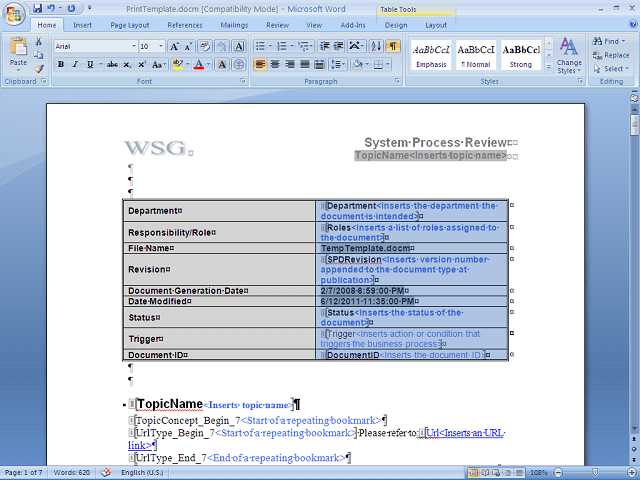Viewport: 640px width, 480px height.
Task: Open the borders dropdown arrow
Action: tap(387, 64)
